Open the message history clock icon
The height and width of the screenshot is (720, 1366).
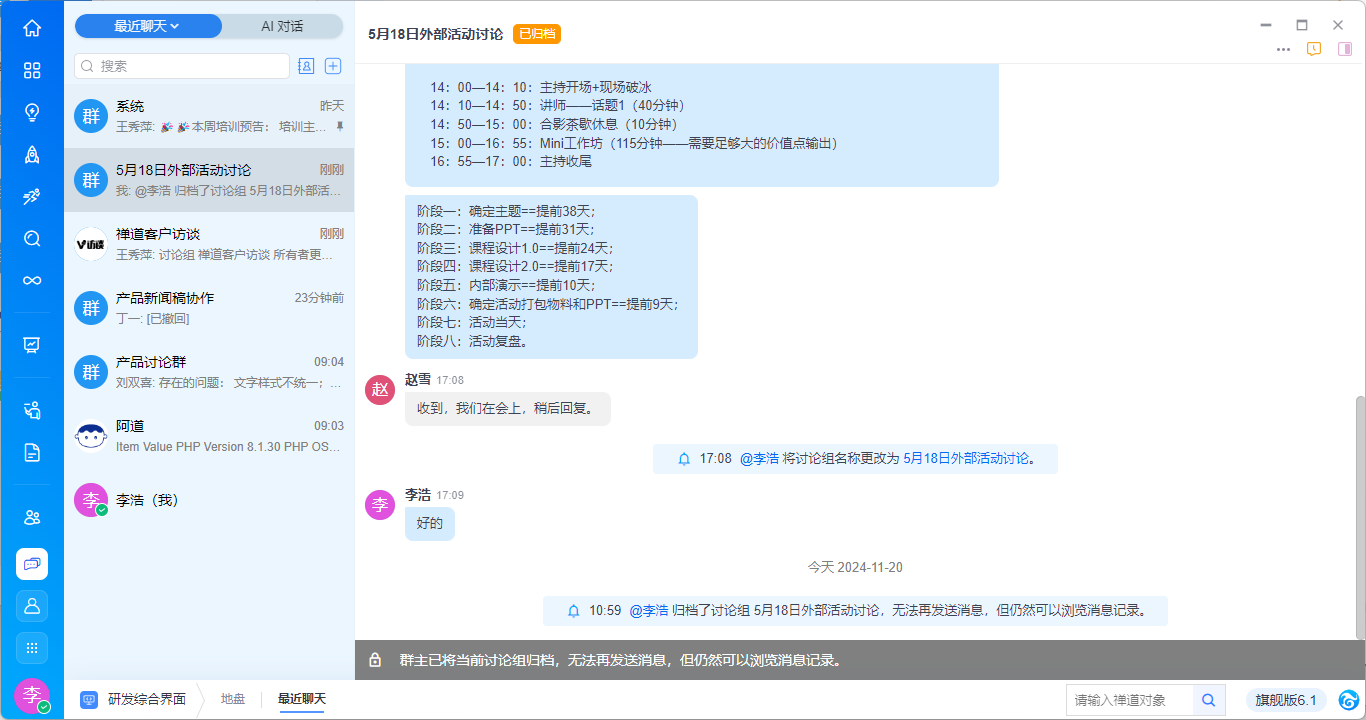tap(1314, 49)
